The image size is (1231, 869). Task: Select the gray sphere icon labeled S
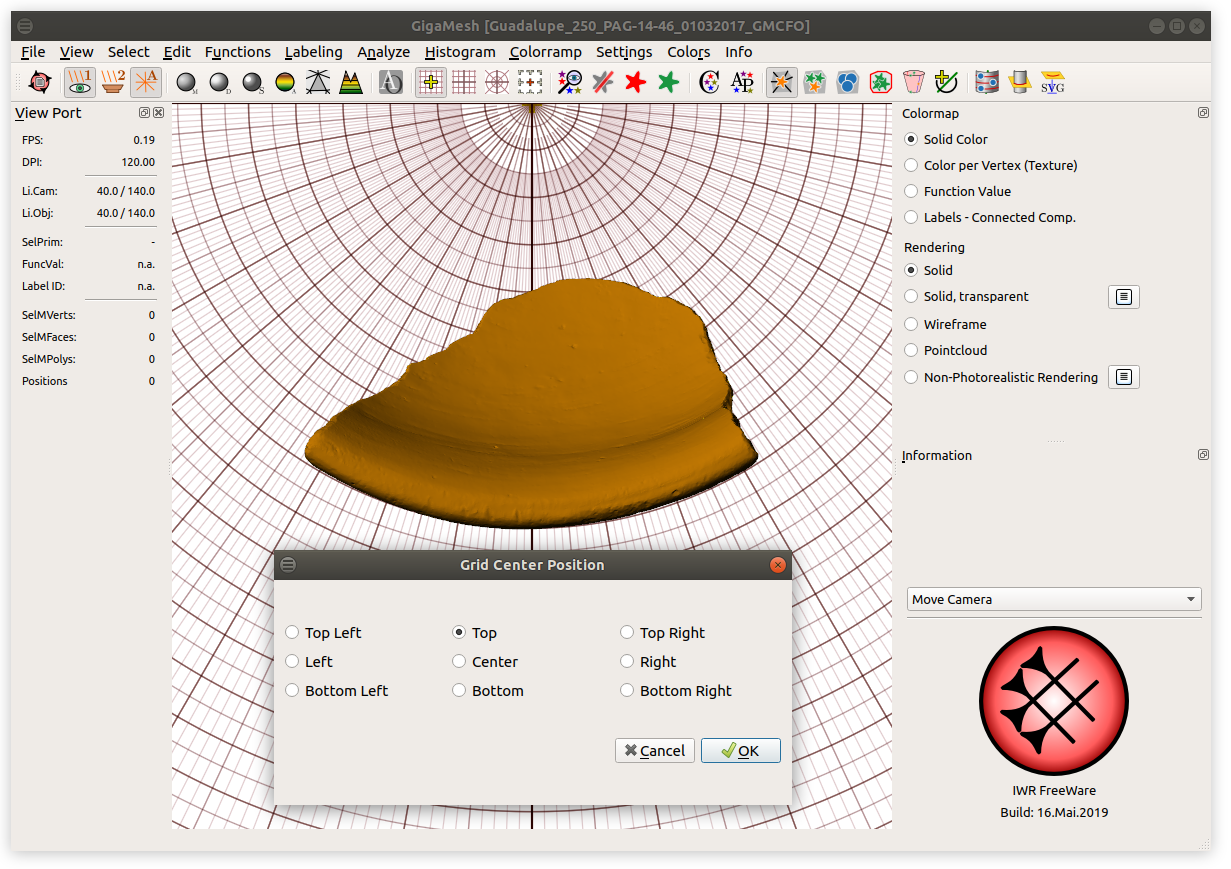pyautogui.click(x=252, y=82)
